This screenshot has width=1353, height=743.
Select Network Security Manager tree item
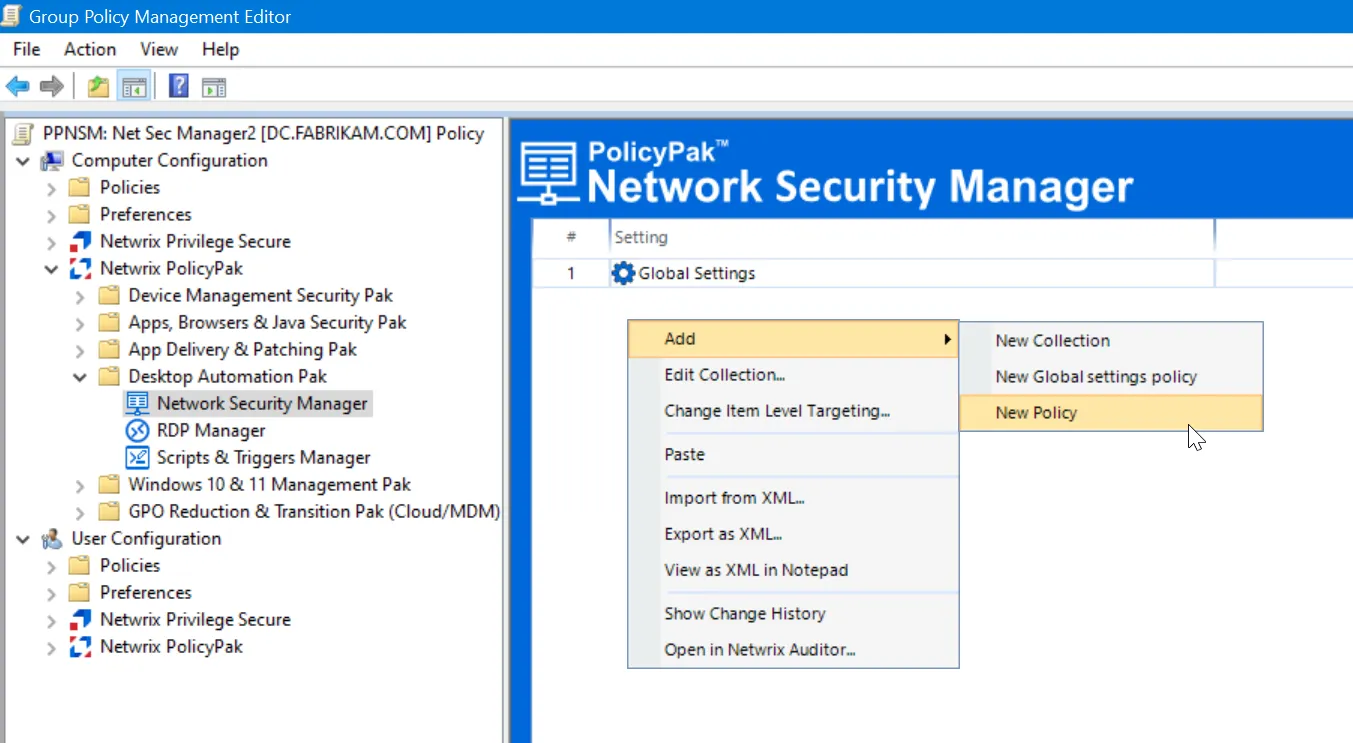coord(262,404)
